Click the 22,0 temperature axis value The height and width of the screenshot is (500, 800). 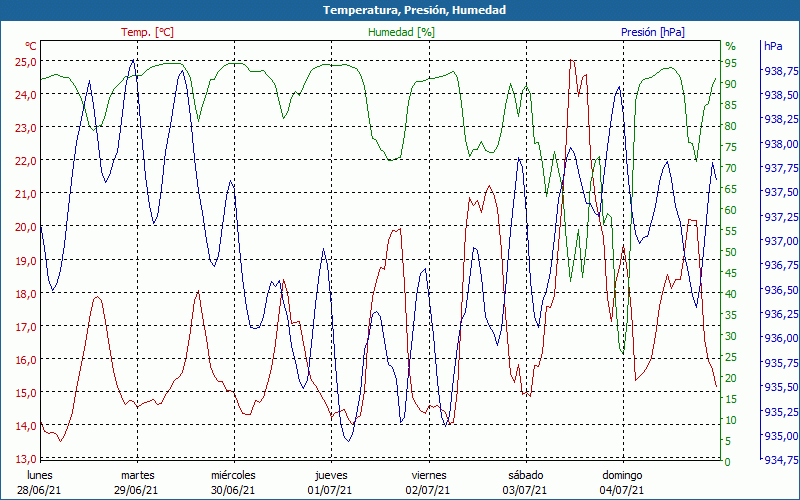pos(27,161)
